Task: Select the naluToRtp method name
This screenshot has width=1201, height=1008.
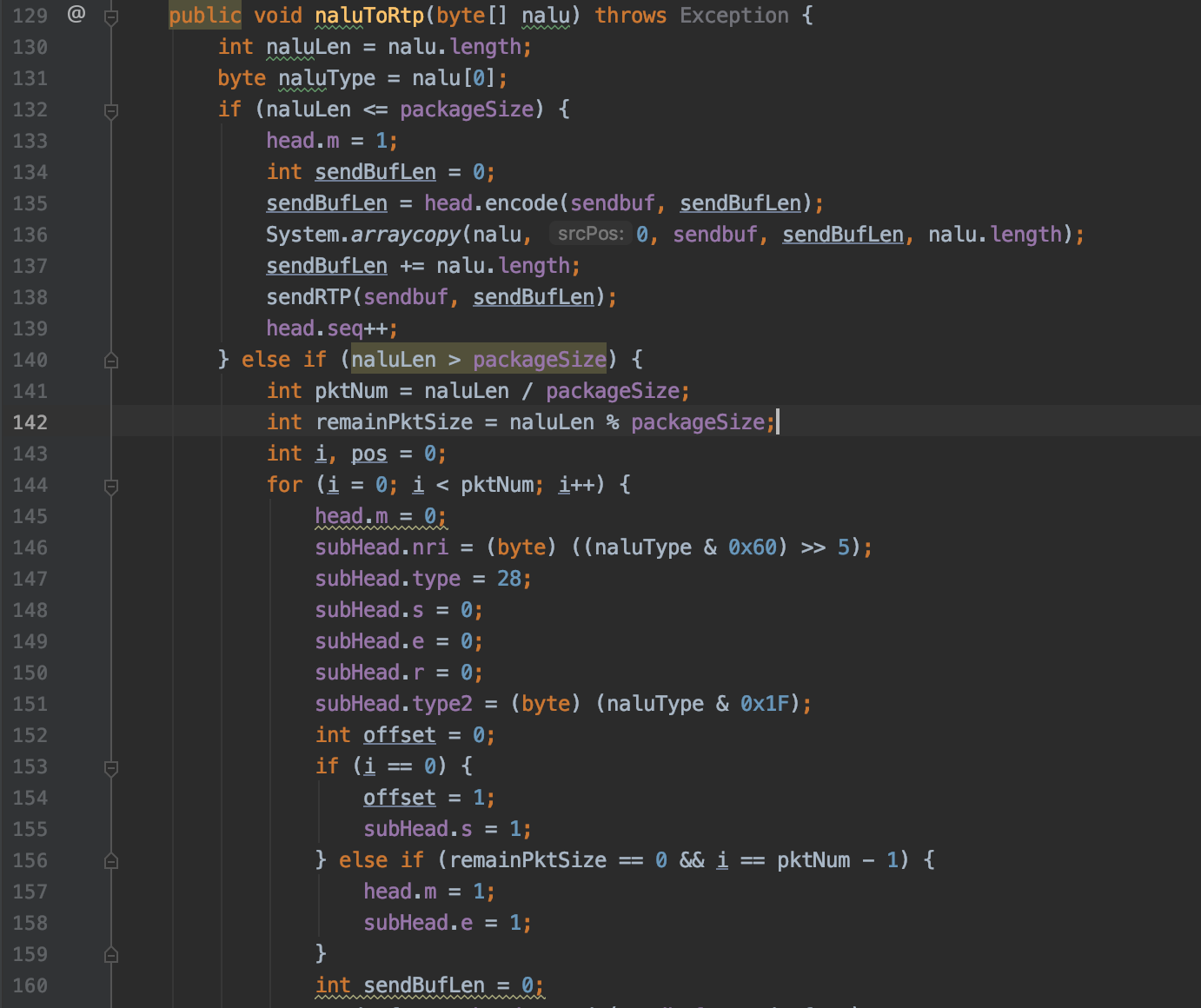Action: [x=371, y=15]
